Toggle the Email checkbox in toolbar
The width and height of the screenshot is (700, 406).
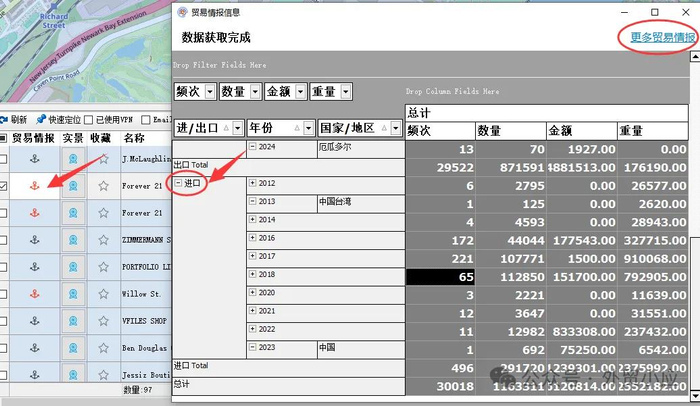click(146, 120)
